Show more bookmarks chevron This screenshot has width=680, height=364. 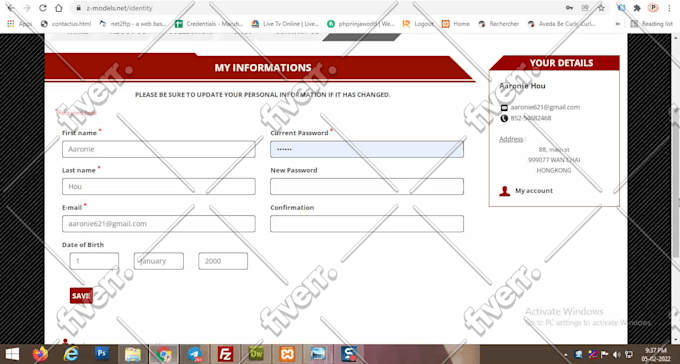coord(618,24)
